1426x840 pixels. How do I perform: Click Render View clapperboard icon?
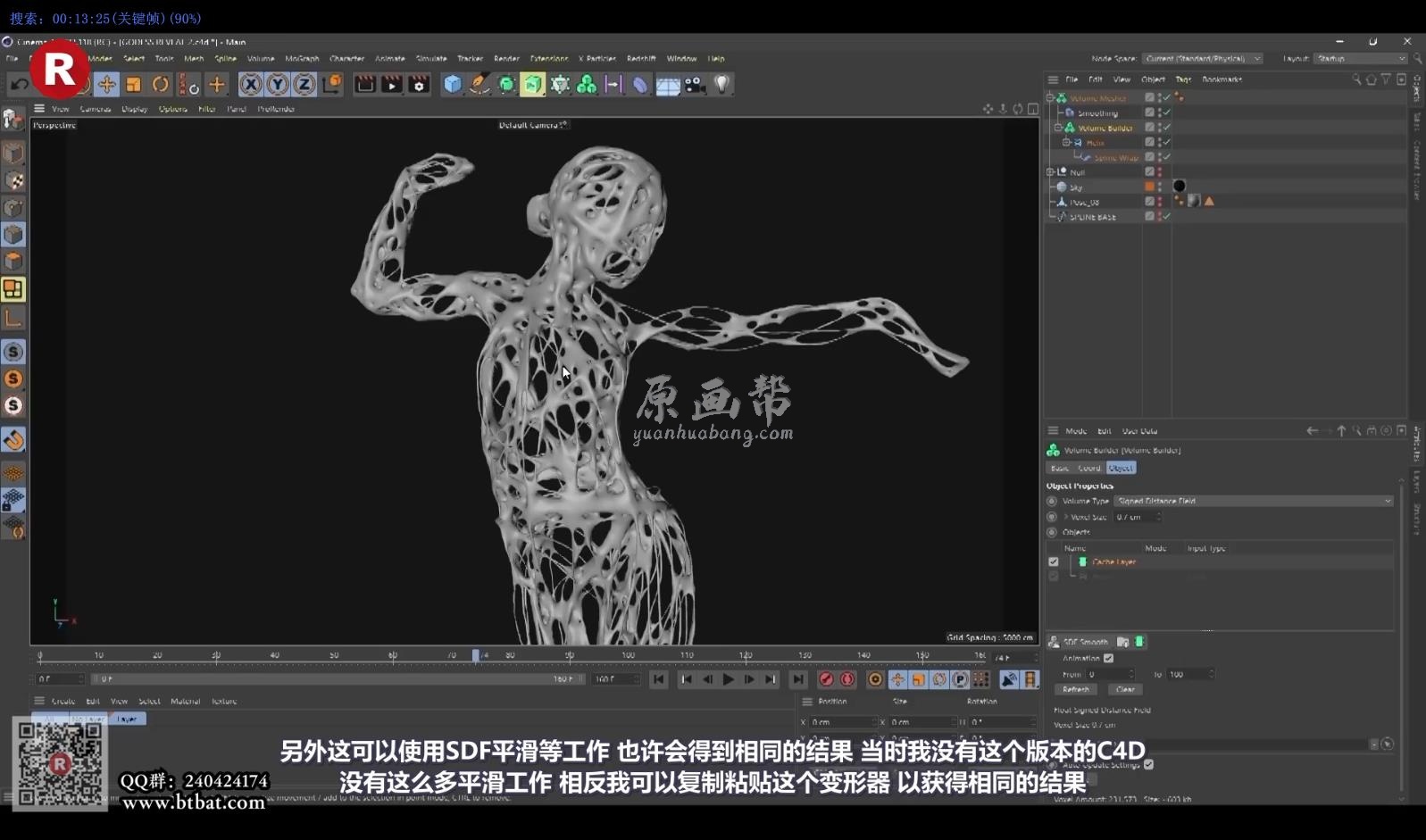coord(364,84)
